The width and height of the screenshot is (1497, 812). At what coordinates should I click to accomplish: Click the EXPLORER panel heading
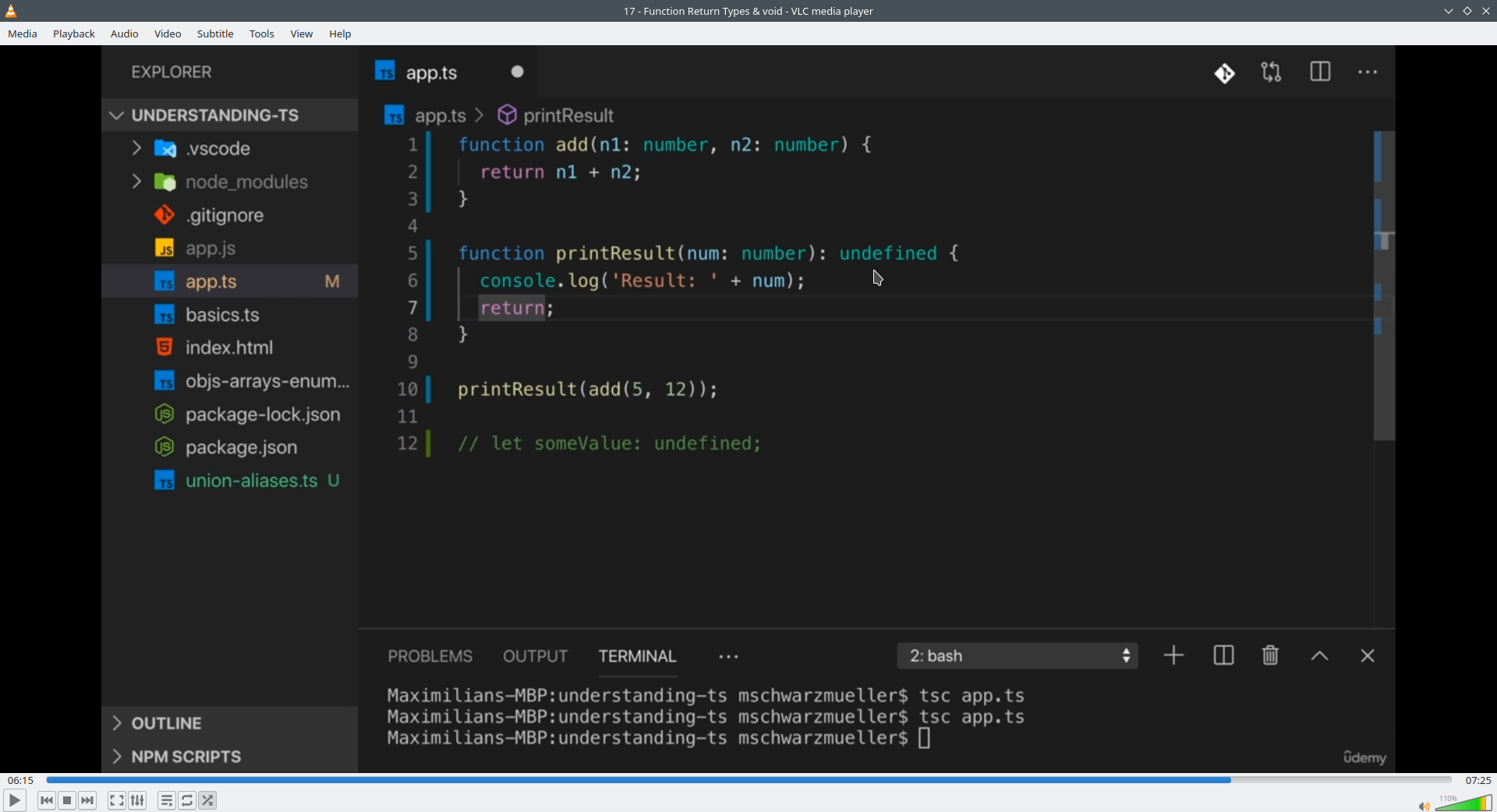[172, 72]
